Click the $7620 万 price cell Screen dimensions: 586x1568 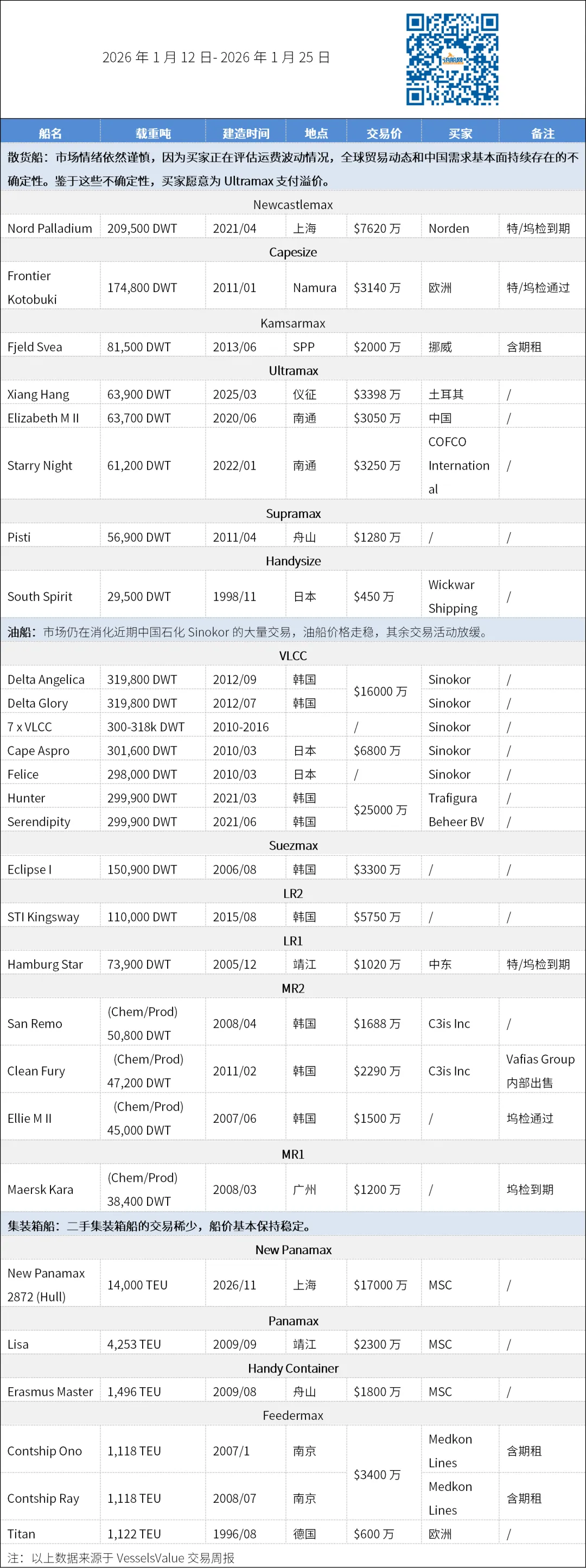377,228
